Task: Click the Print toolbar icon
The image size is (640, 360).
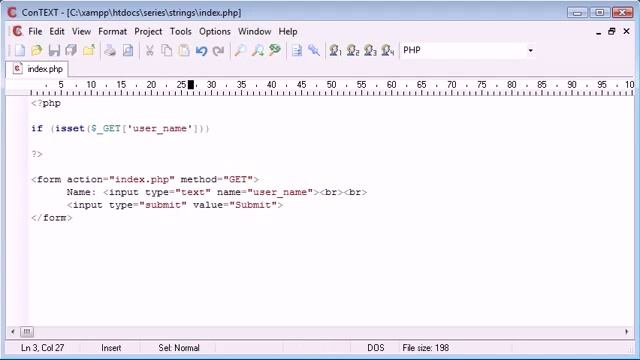Action: pyautogui.click(x=110, y=50)
